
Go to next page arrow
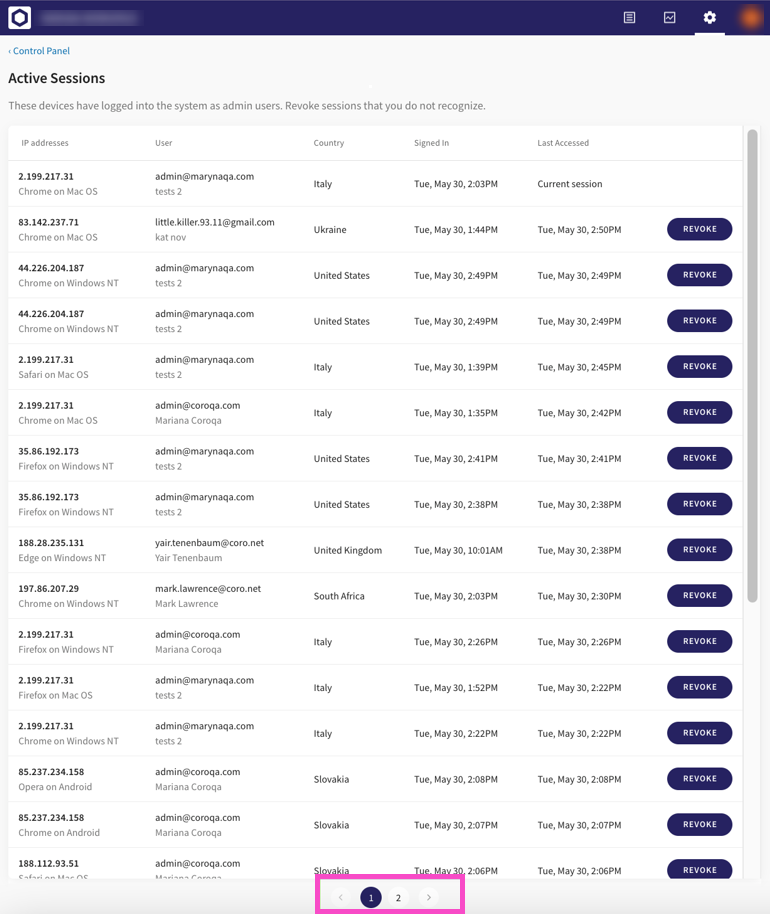pos(429,897)
